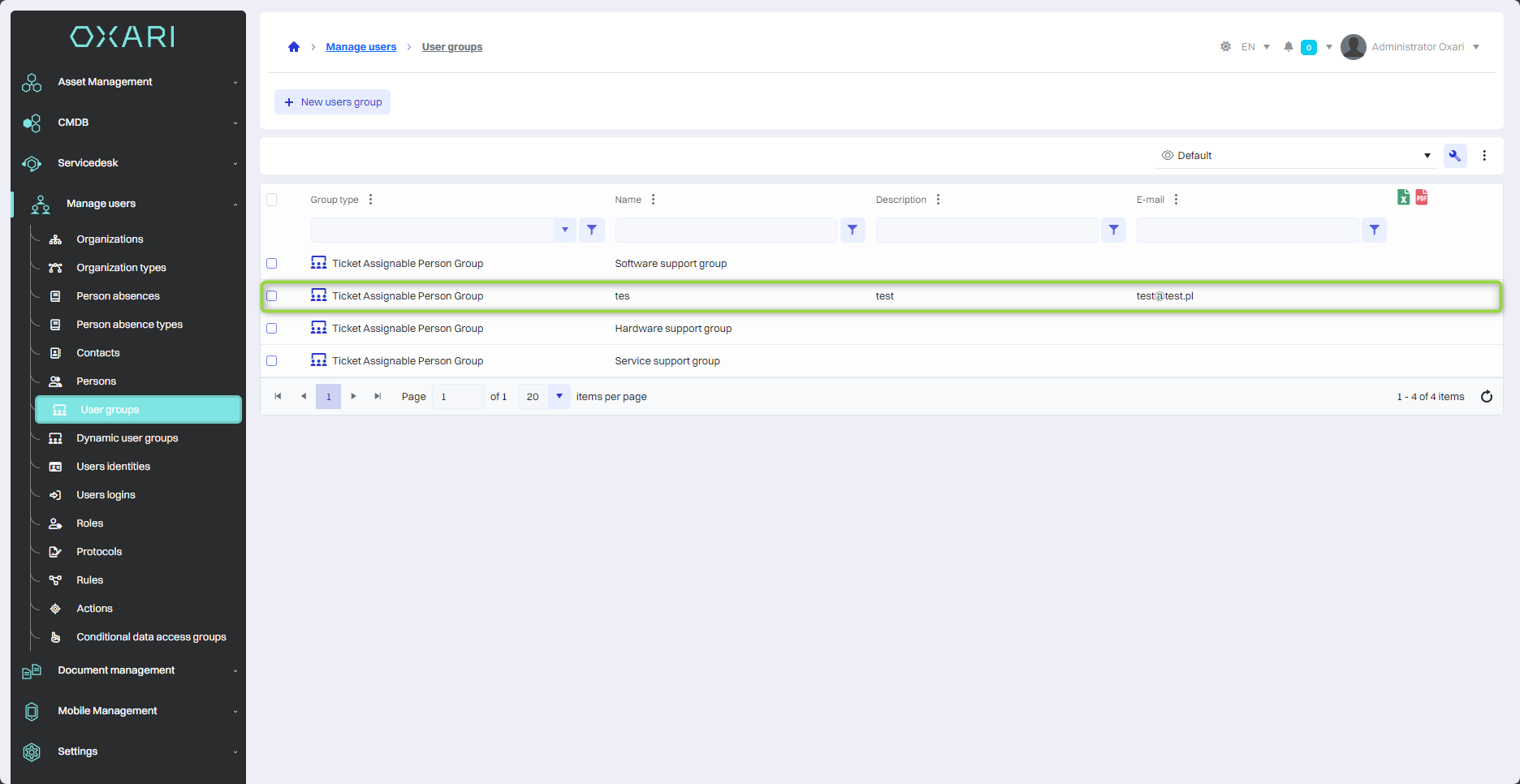Open Dynamic user groups in sidebar

pyautogui.click(x=127, y=438)
